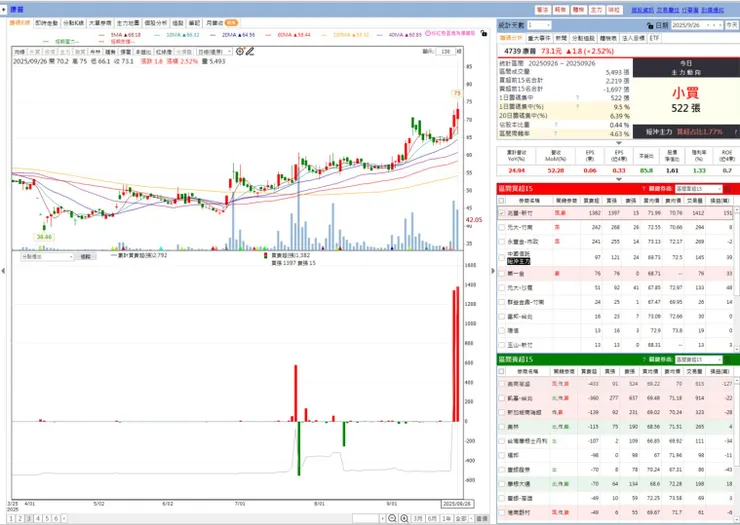Tick checkbox for 美林 row
Image resolution: width=740 pixels, height=525 pixels.
tap(501, 427)
